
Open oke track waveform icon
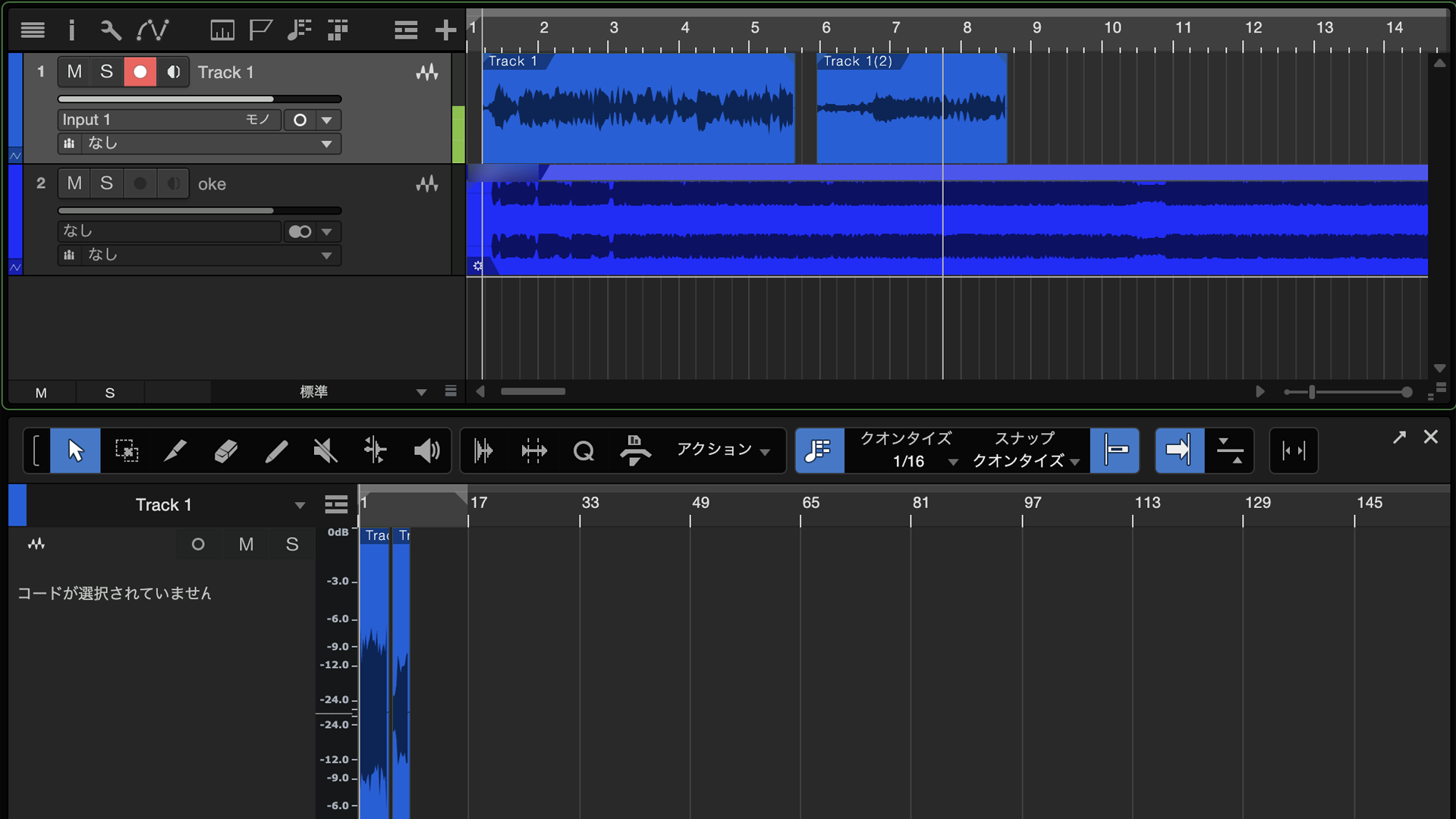[x=427, y=184]
